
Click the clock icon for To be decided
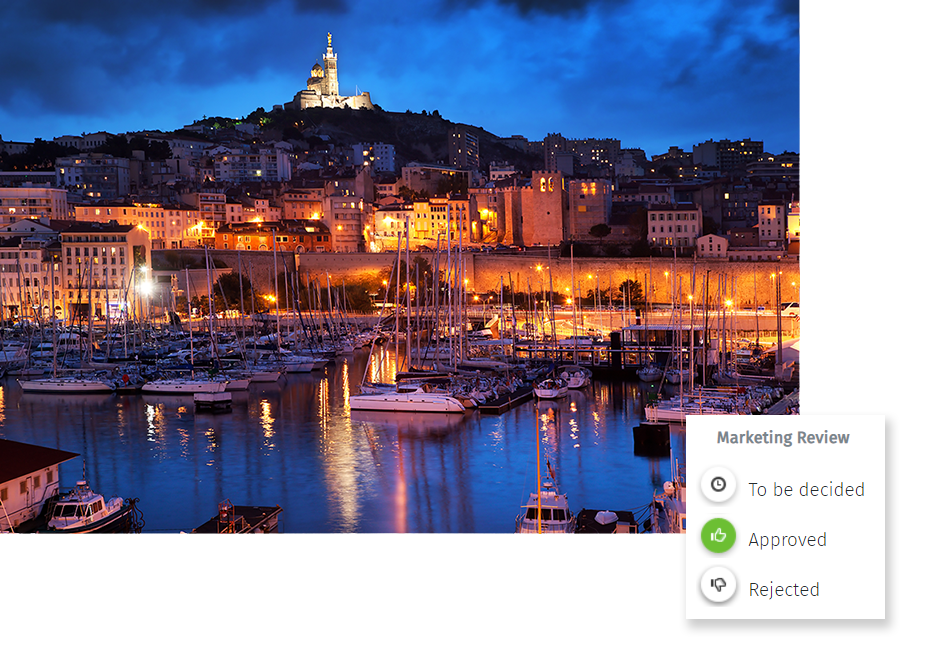click(718, 485)
